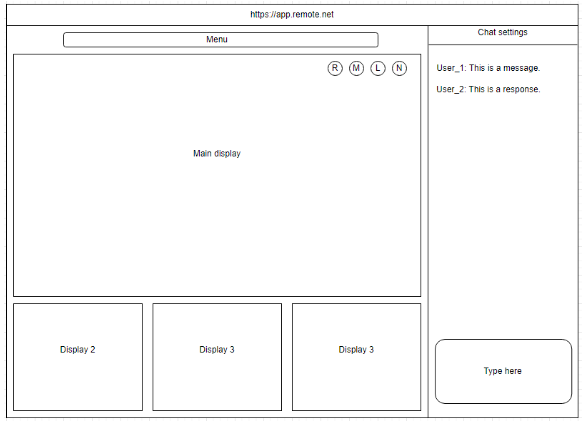Open the Chat settings header
This screenshot has height=423, width=585.
pyautogui.click(x=503, y=35)
